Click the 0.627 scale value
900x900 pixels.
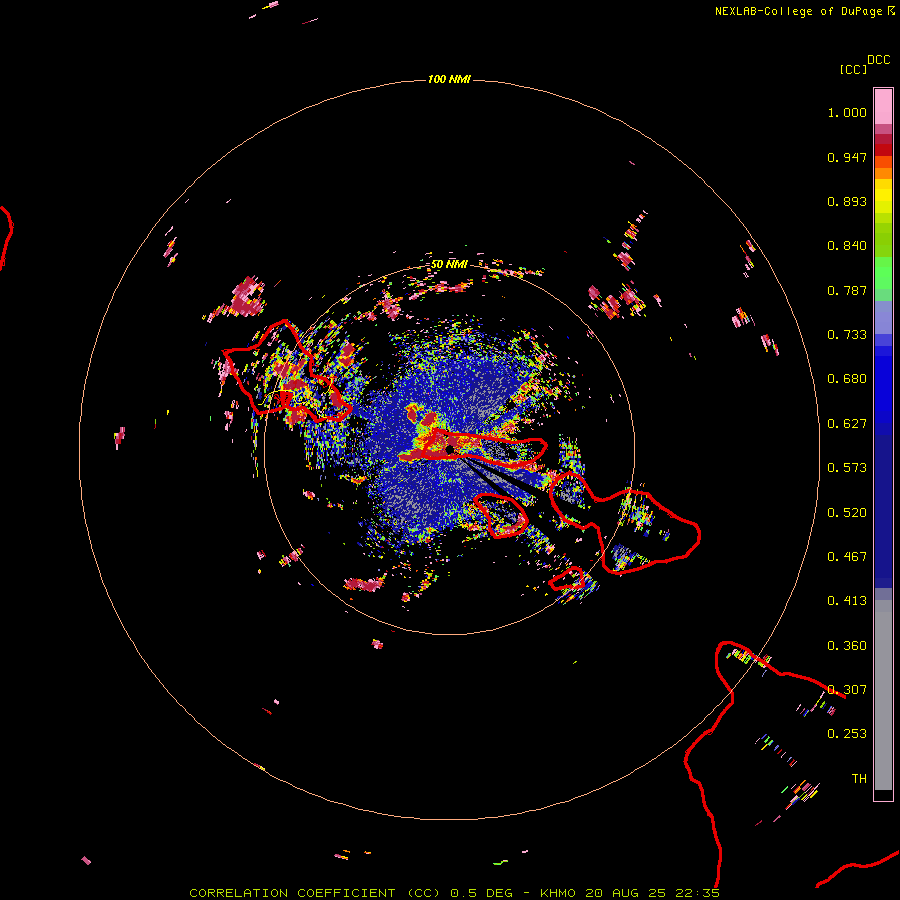(x=847, y=424)
